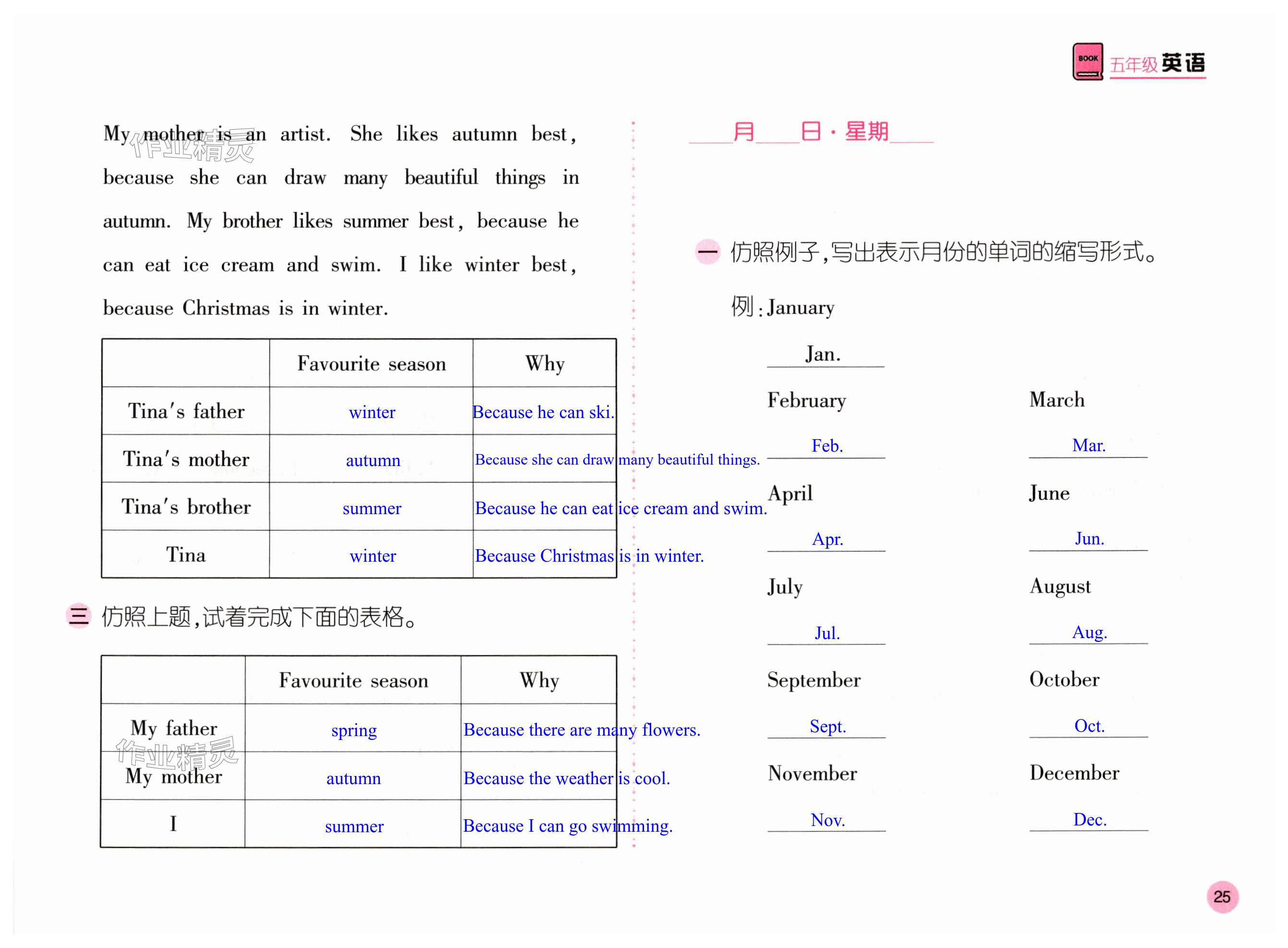The image size is (1288, 948).
Task: Click the Dec. answer under December
Action: point(1089,819)
